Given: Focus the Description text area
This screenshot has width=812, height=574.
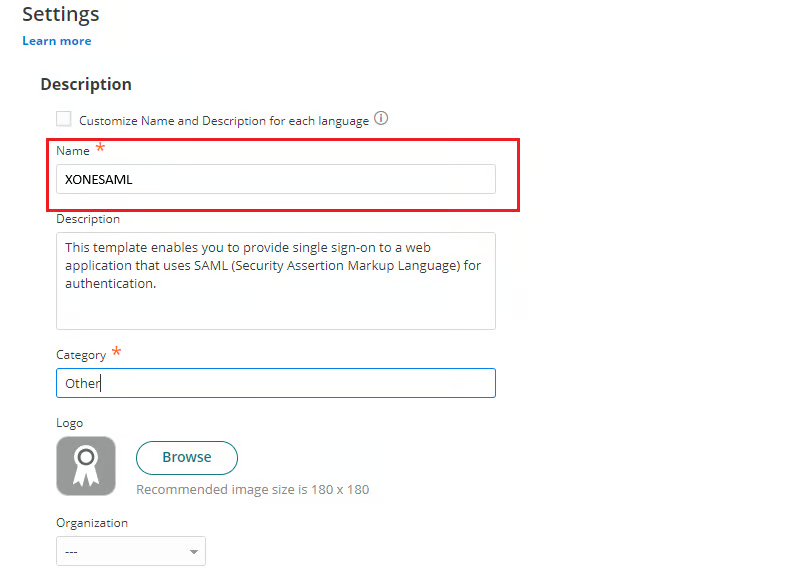Looking at the screenshot, I should 275,280.
